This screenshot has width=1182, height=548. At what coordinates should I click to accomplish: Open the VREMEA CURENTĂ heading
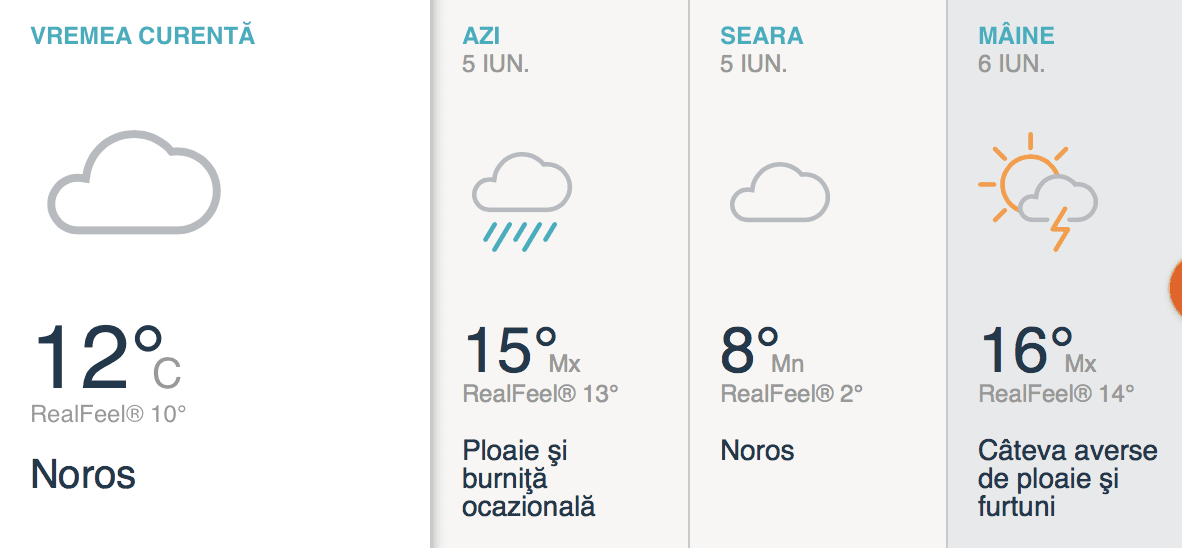[142, 35]
